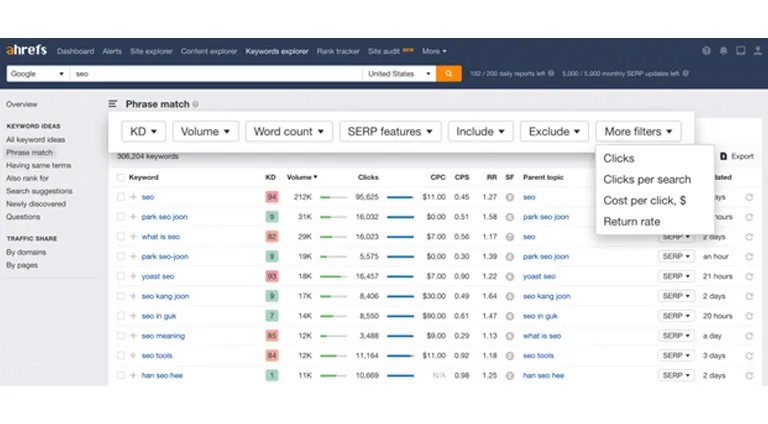Click SERP features icon for yoast seo row

coord(510,277)
